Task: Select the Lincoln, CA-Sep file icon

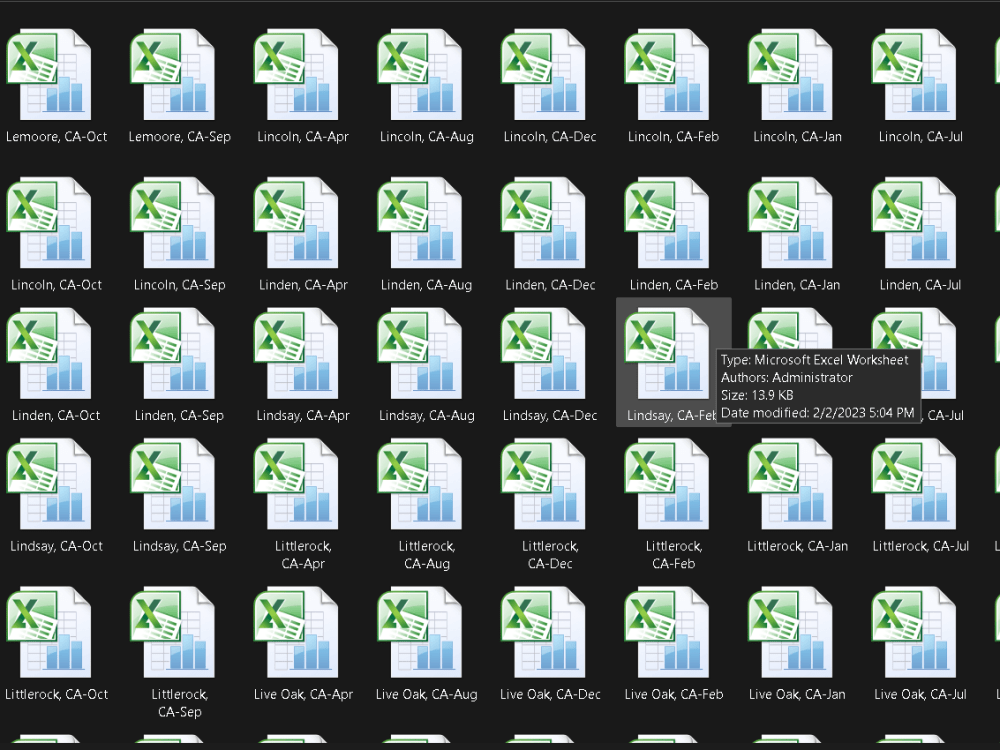Action: tap(173, 223)
